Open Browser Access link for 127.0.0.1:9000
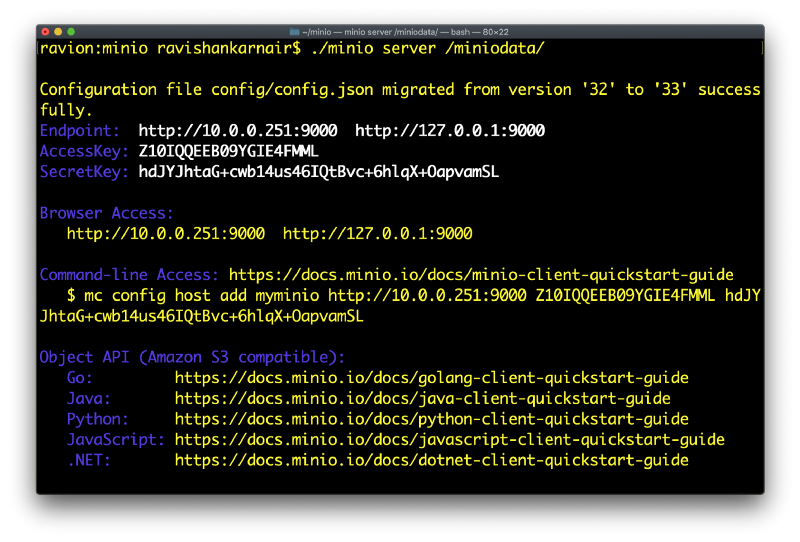This screenshot has width=800, height=542. pos(377,234)
